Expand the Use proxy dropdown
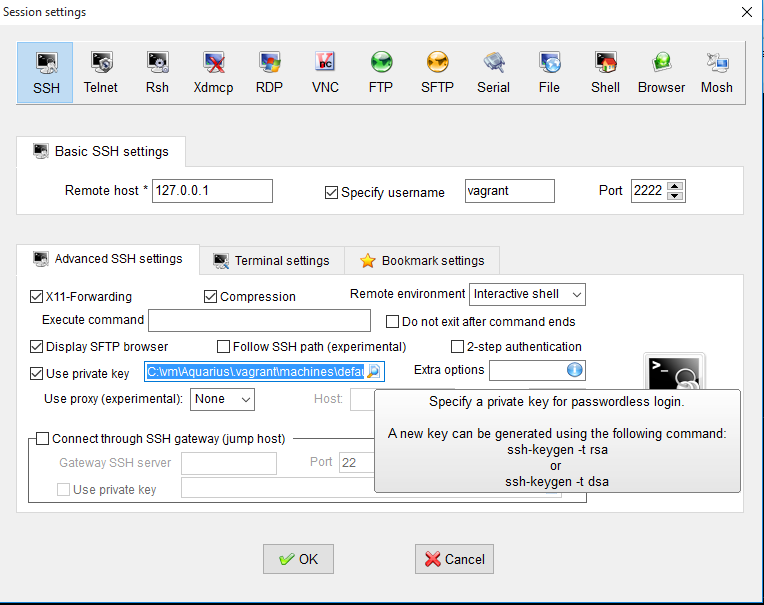764x605 pixels. [222, 399]
